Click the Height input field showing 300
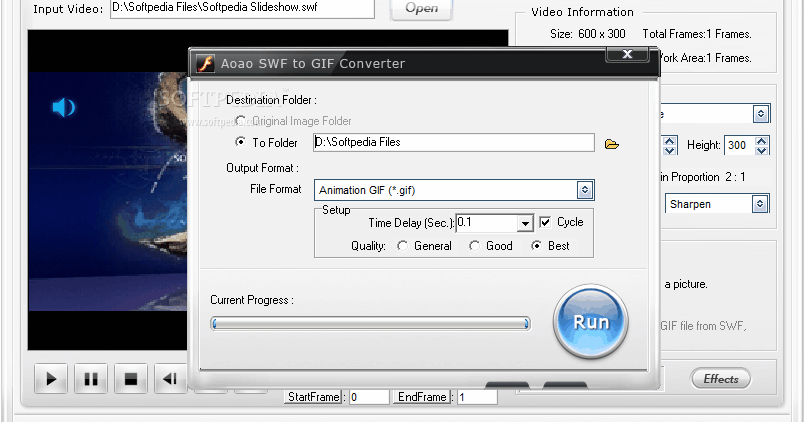 tap(739, 145)
